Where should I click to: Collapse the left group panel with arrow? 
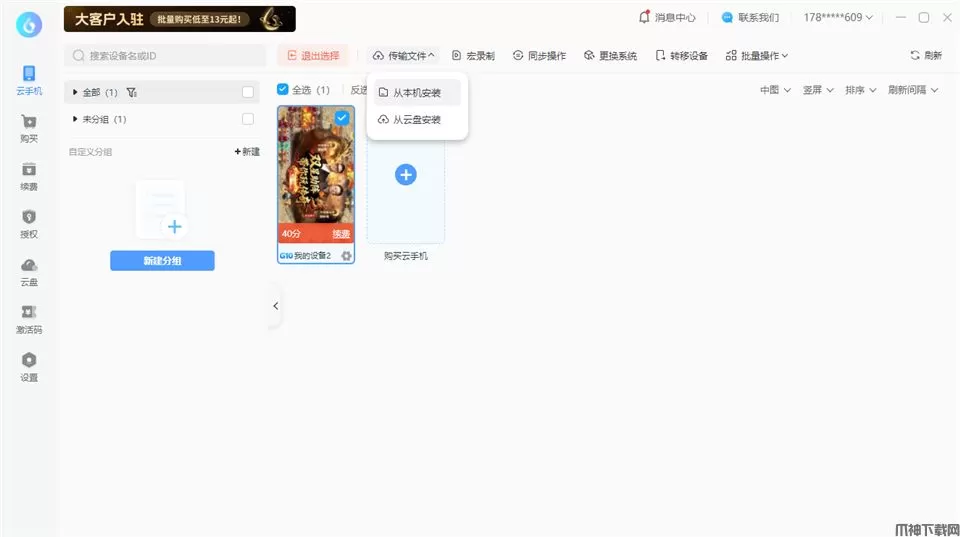tap(276, 306)
